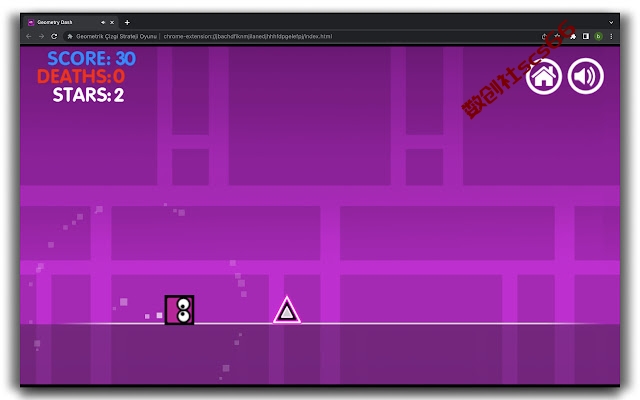Open the tab search dropdown arrow
This screenshot has height=400, width=640.
coord(611,22)
